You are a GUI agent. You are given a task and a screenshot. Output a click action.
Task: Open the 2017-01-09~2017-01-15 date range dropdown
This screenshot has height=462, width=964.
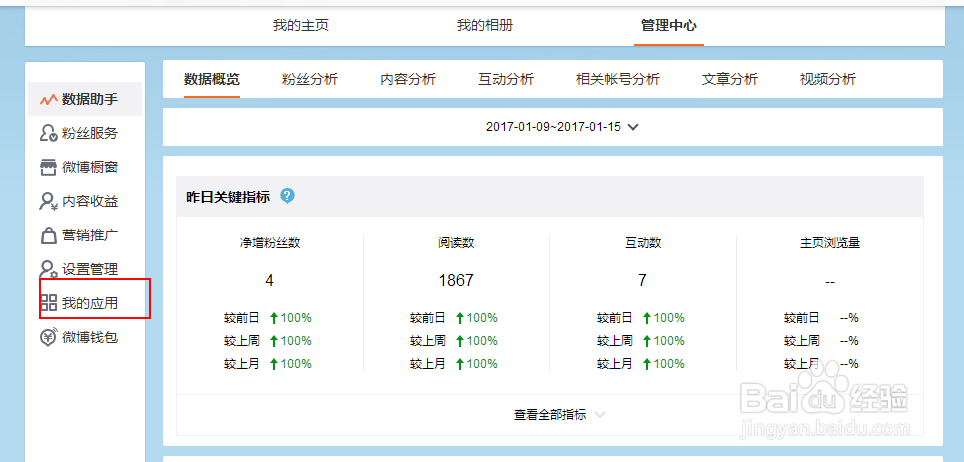pos(562,127)
